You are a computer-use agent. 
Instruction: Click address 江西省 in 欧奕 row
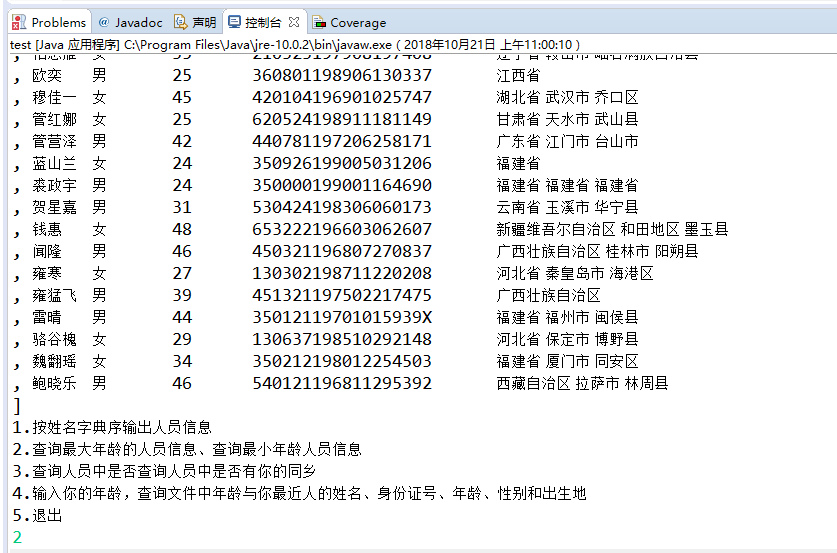click(x=518, y=75)
